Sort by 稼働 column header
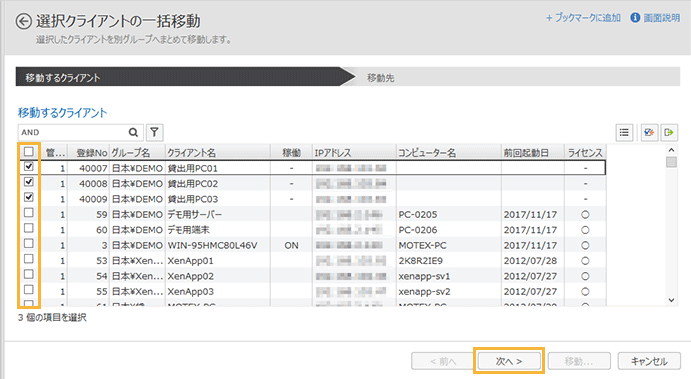 291,152
